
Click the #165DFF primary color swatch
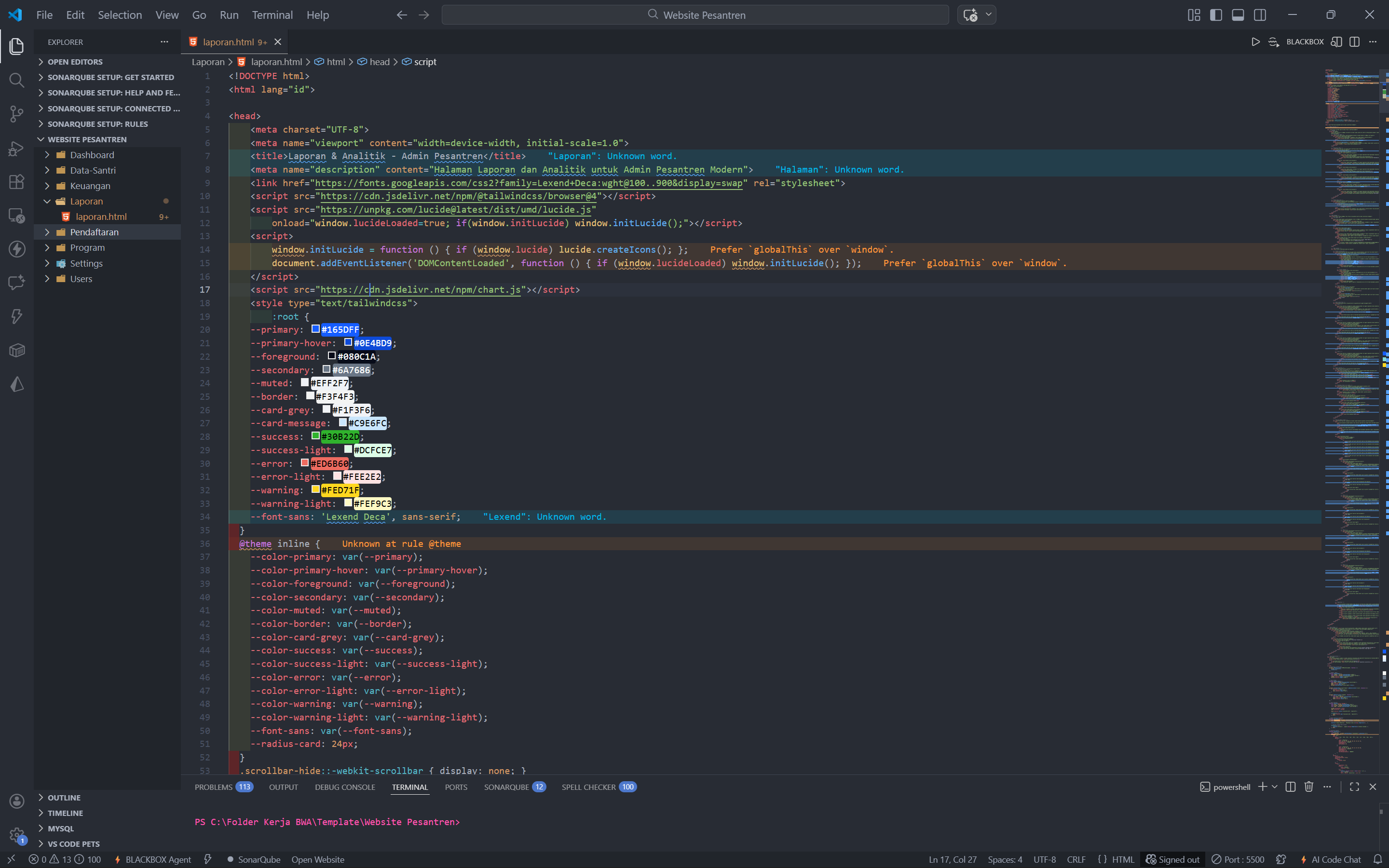(x=315, y=329)
